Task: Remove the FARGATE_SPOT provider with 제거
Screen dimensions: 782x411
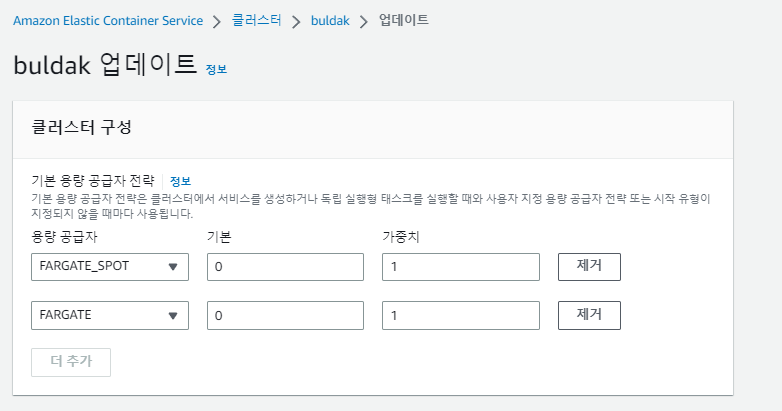Action: 589,267
